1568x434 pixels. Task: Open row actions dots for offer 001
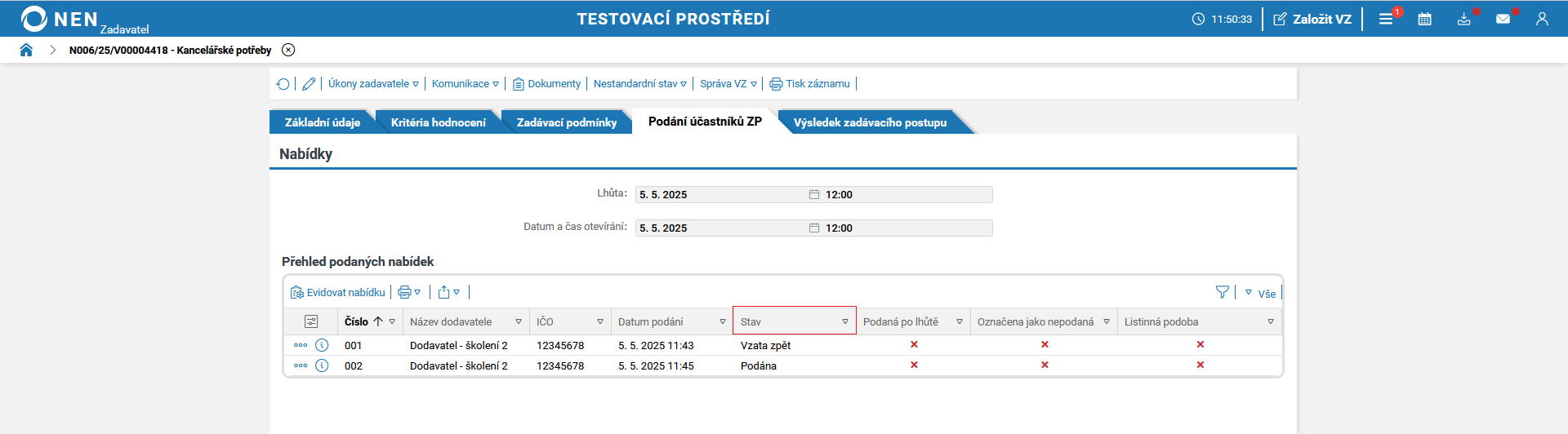(301, 345)
